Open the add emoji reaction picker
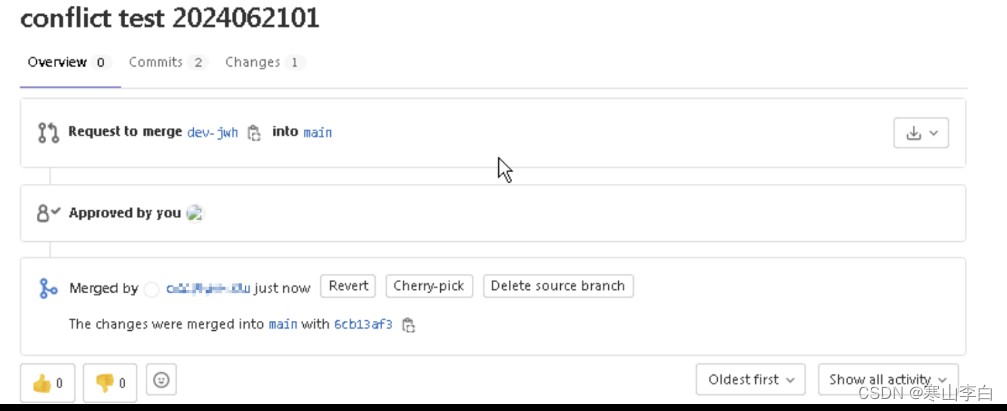The height and width of the screenshot is (411, 1007). pos(161,380)
